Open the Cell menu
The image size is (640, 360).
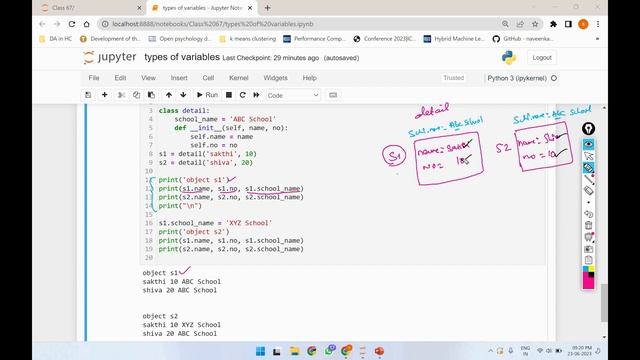[208, 78]
